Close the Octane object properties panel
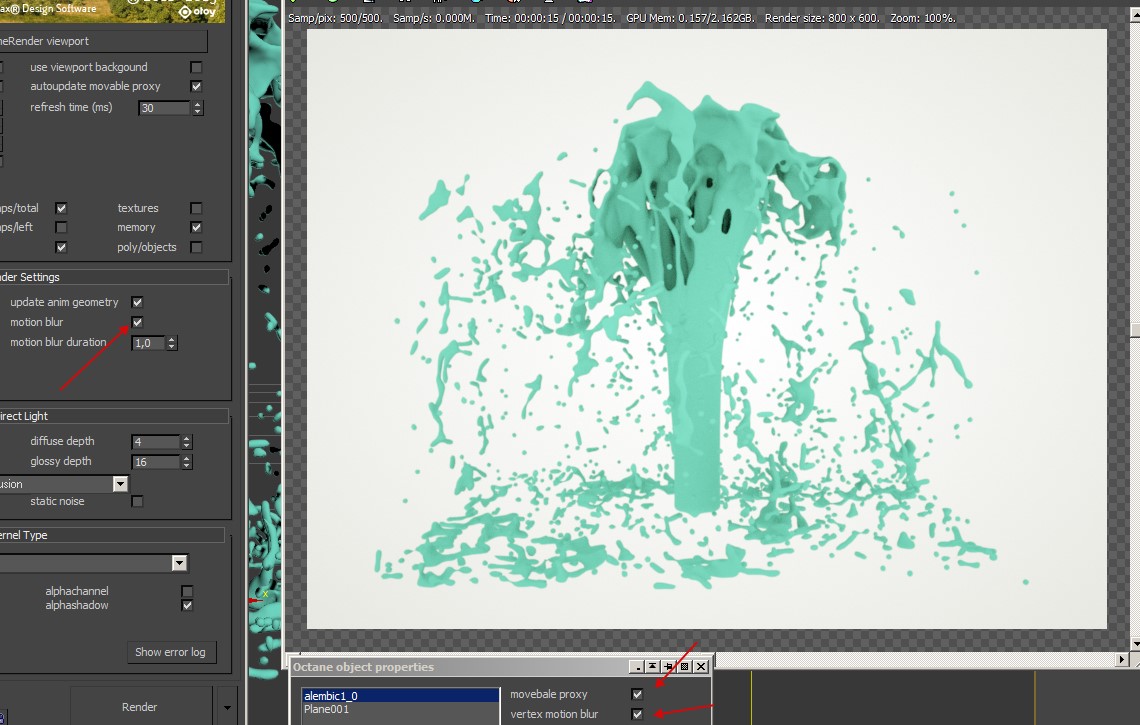 pos(701,667)
